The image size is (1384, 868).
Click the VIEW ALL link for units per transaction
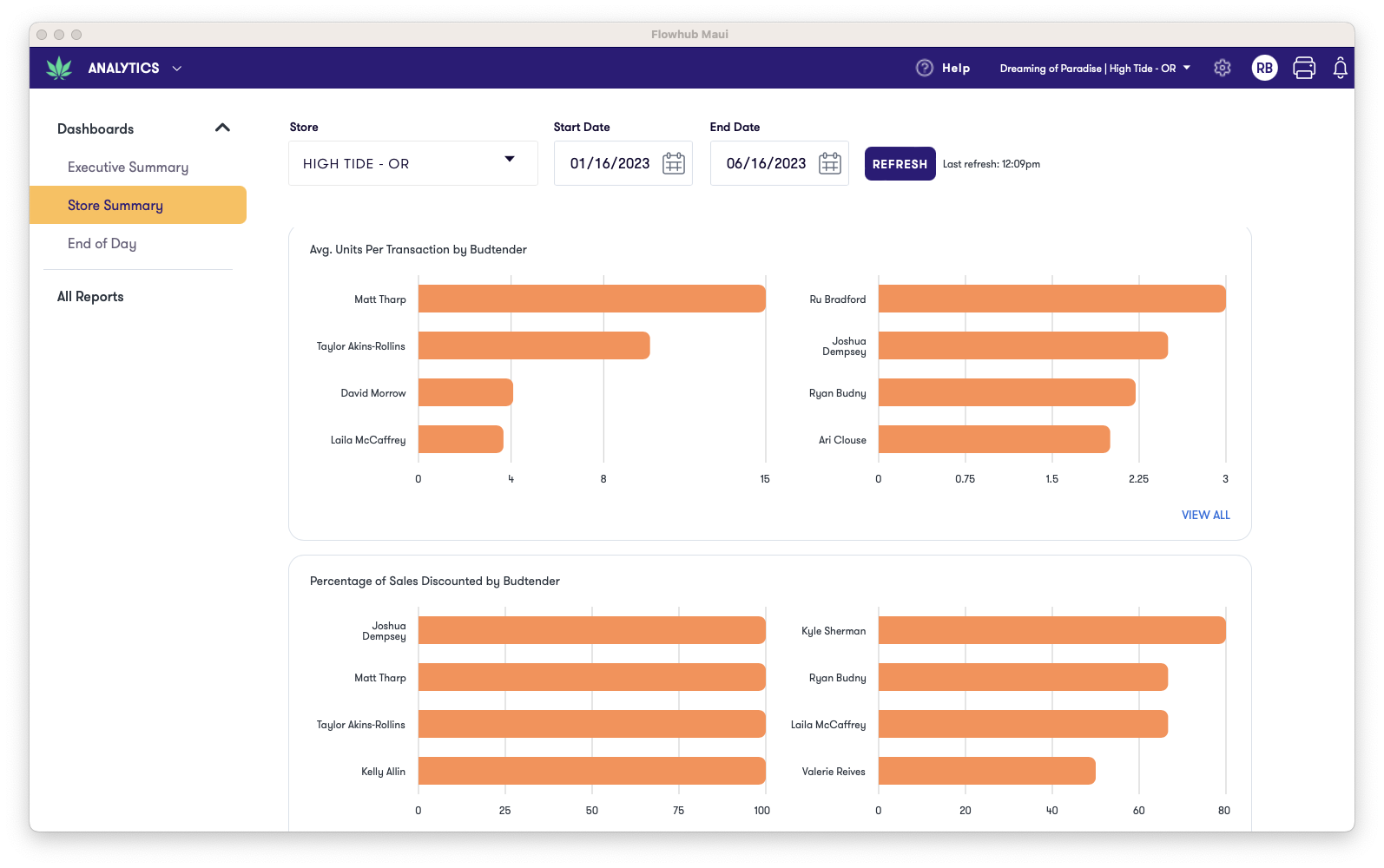1205,515
